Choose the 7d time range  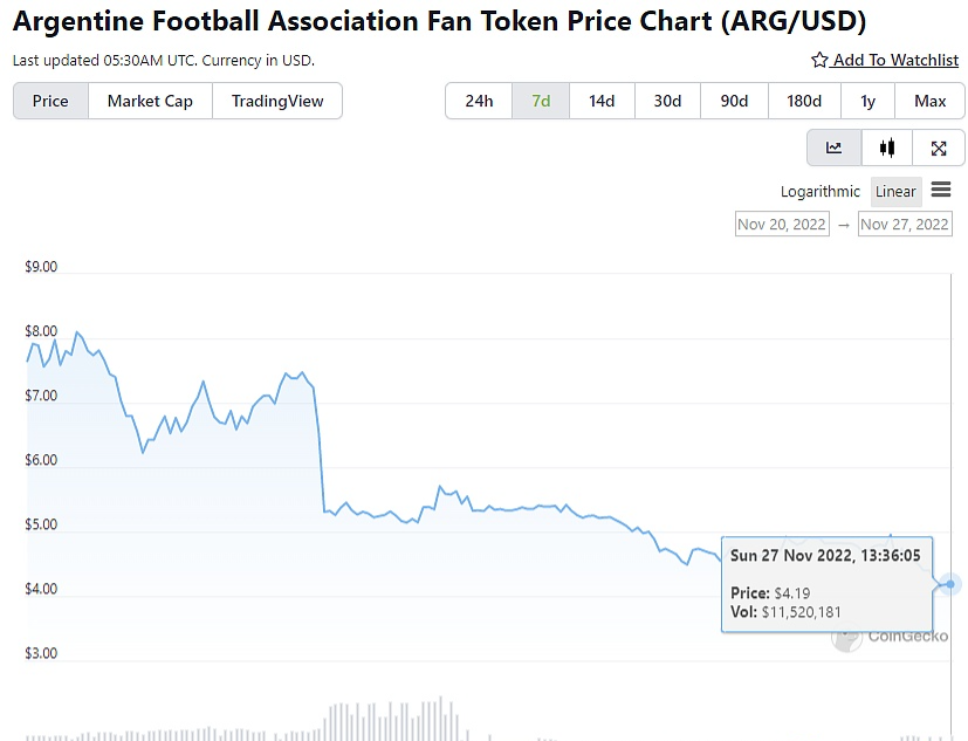tap(541, 101)
